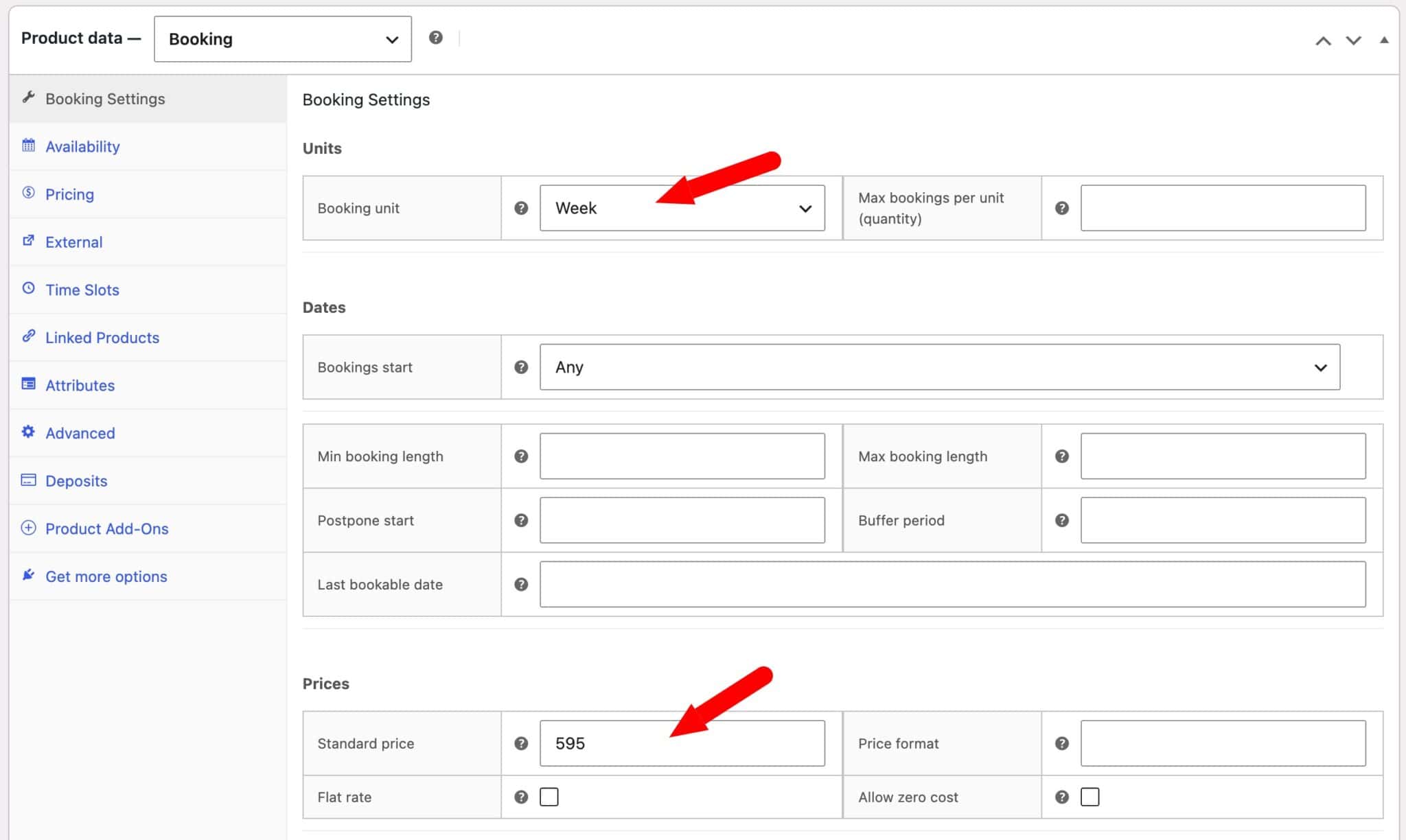Click into the Max booking length field
Viewport: 1406px width, 840px height.
(1223, 456)
